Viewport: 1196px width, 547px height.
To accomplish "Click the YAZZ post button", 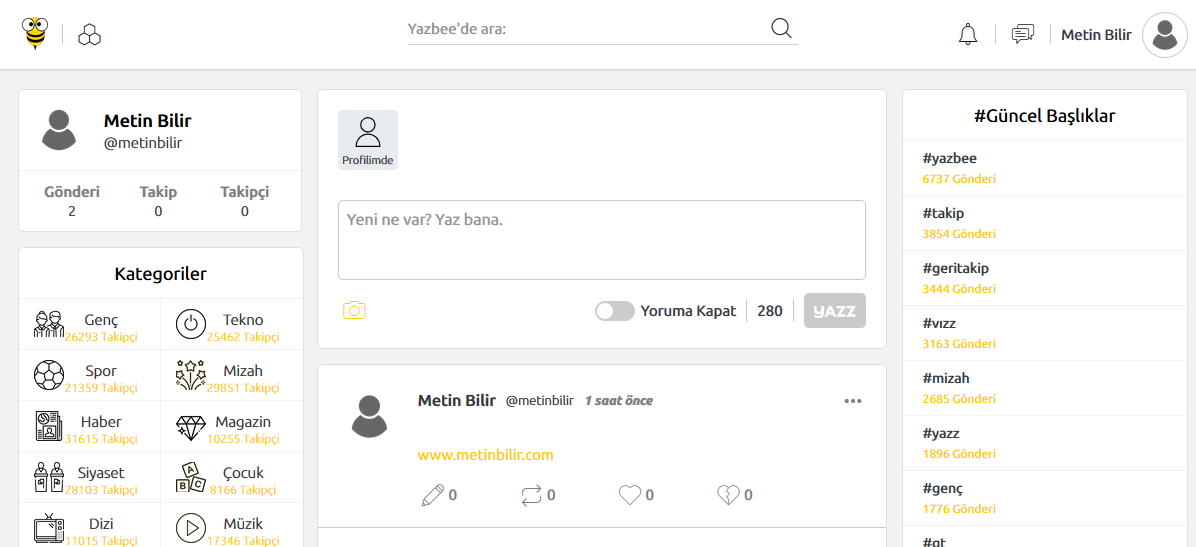I will [834, 311].
